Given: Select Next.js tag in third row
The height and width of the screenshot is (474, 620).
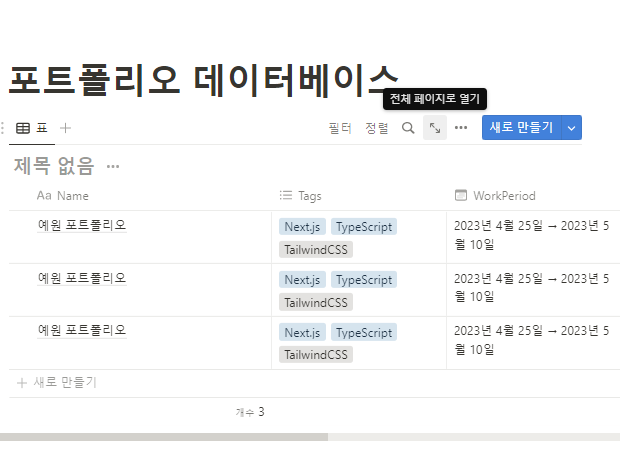Looking at the screenshot, I should 302,332.
